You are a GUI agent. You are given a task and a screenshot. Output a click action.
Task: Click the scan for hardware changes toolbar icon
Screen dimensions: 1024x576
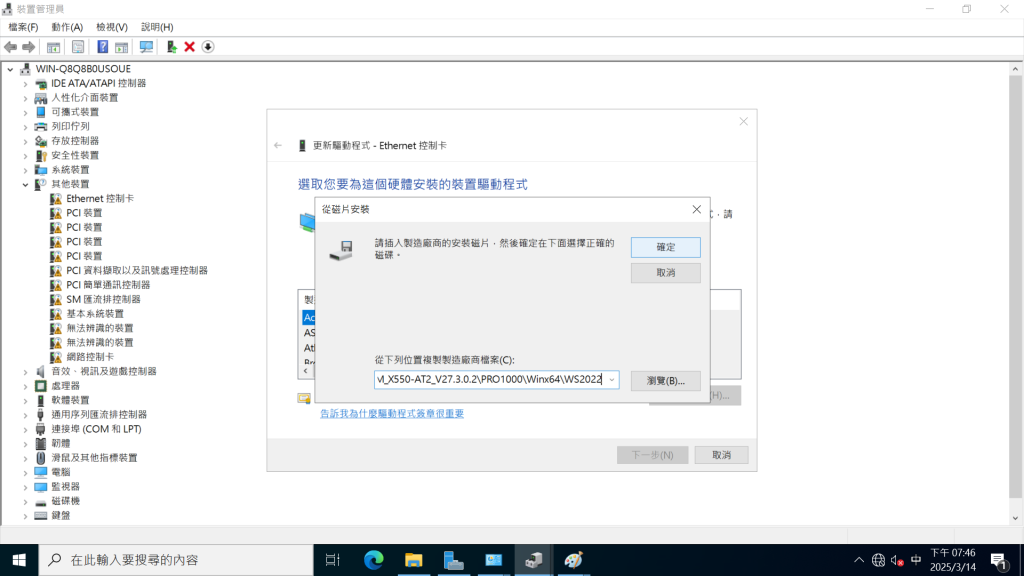pyautogui.click(x=146, y=47)
